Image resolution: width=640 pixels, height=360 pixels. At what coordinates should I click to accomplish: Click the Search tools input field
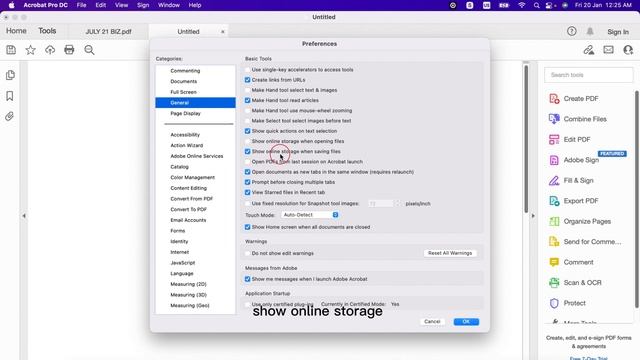(589, 75)
